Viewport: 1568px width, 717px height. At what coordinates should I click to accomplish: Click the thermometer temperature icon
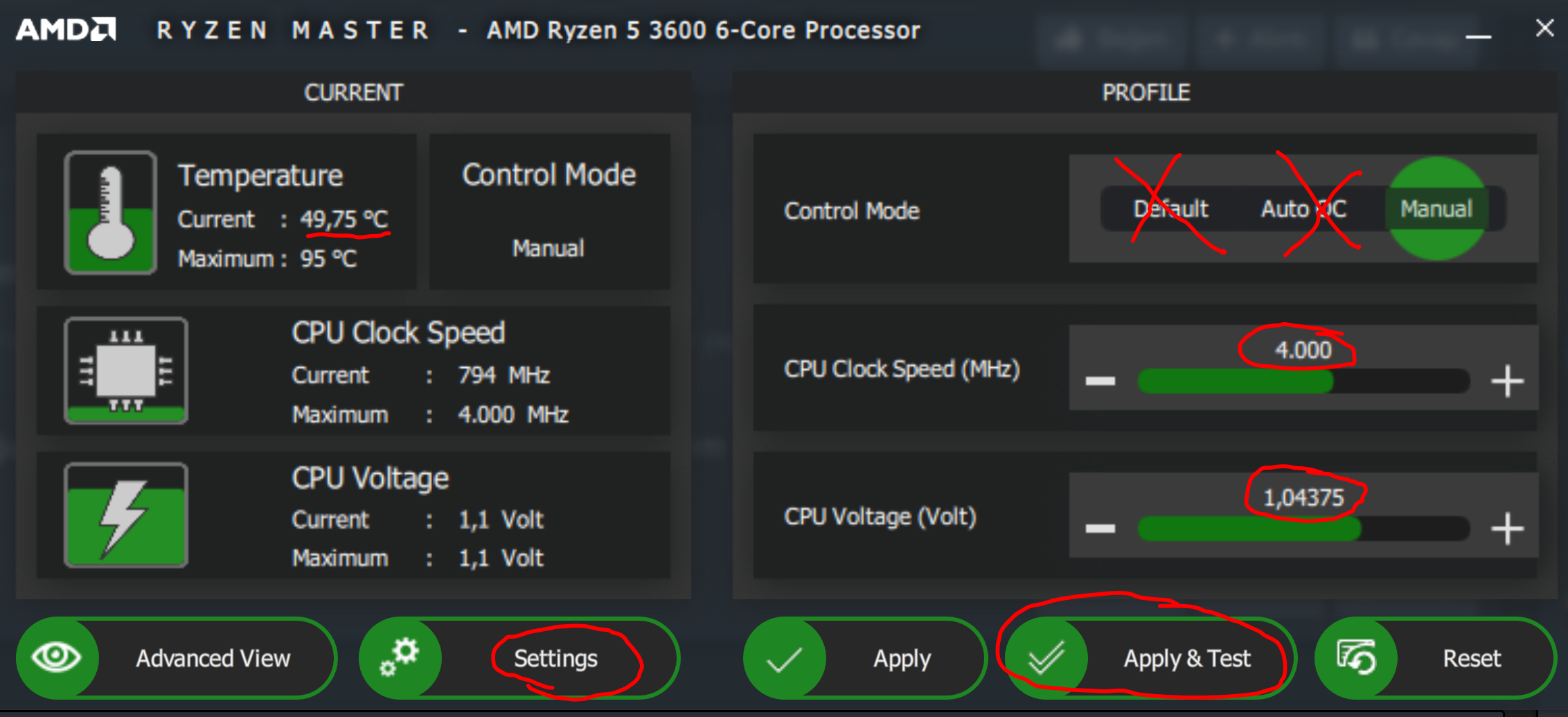point(110,212)
